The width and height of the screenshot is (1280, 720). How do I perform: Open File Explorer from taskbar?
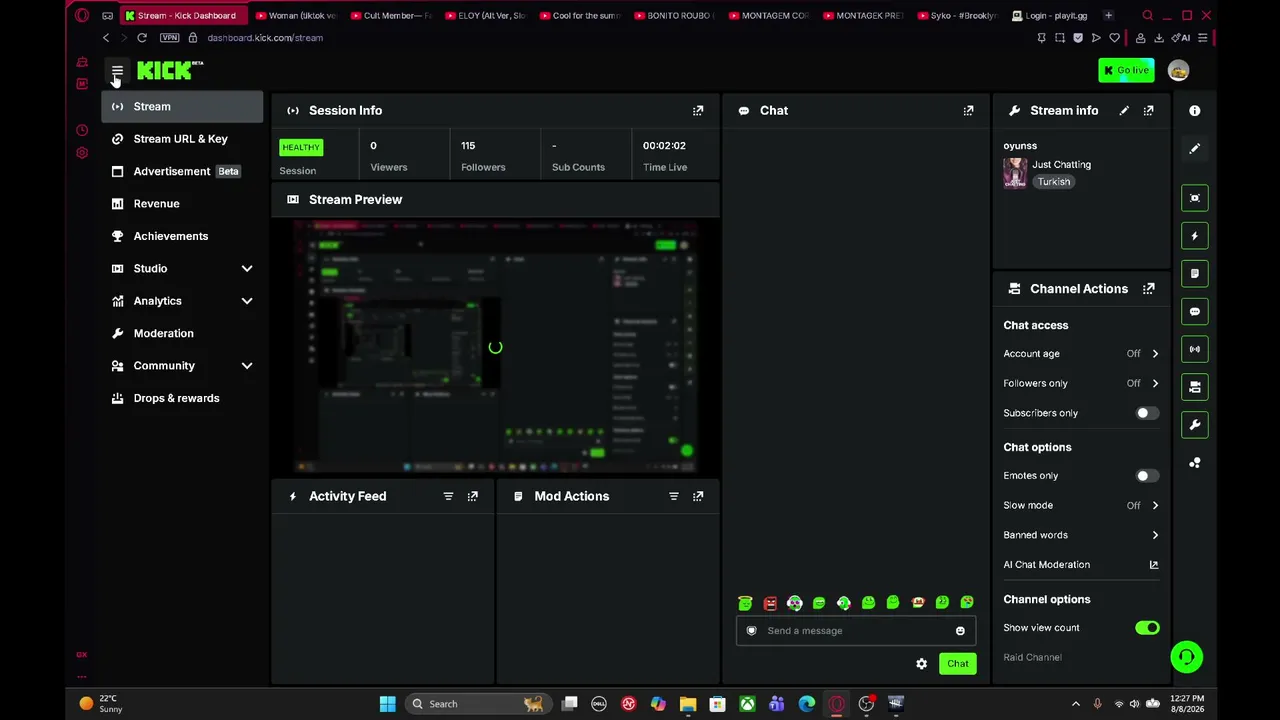coord(688,704)
